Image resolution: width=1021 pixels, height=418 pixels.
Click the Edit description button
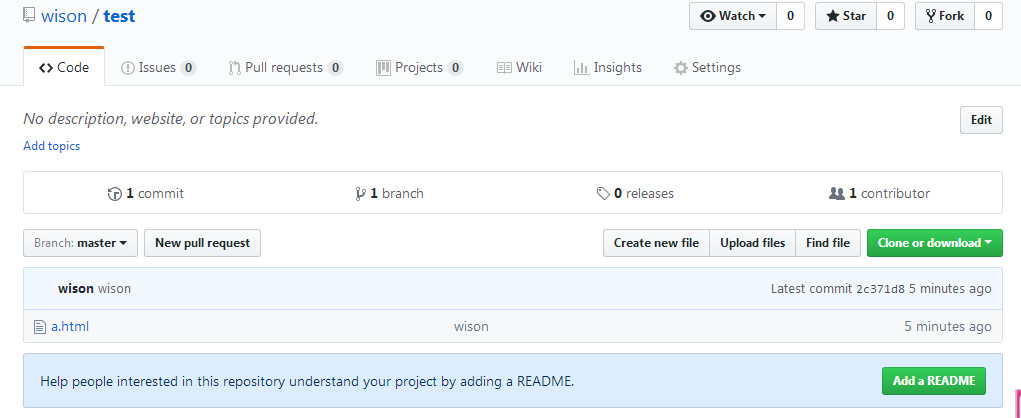coord(981,120)
